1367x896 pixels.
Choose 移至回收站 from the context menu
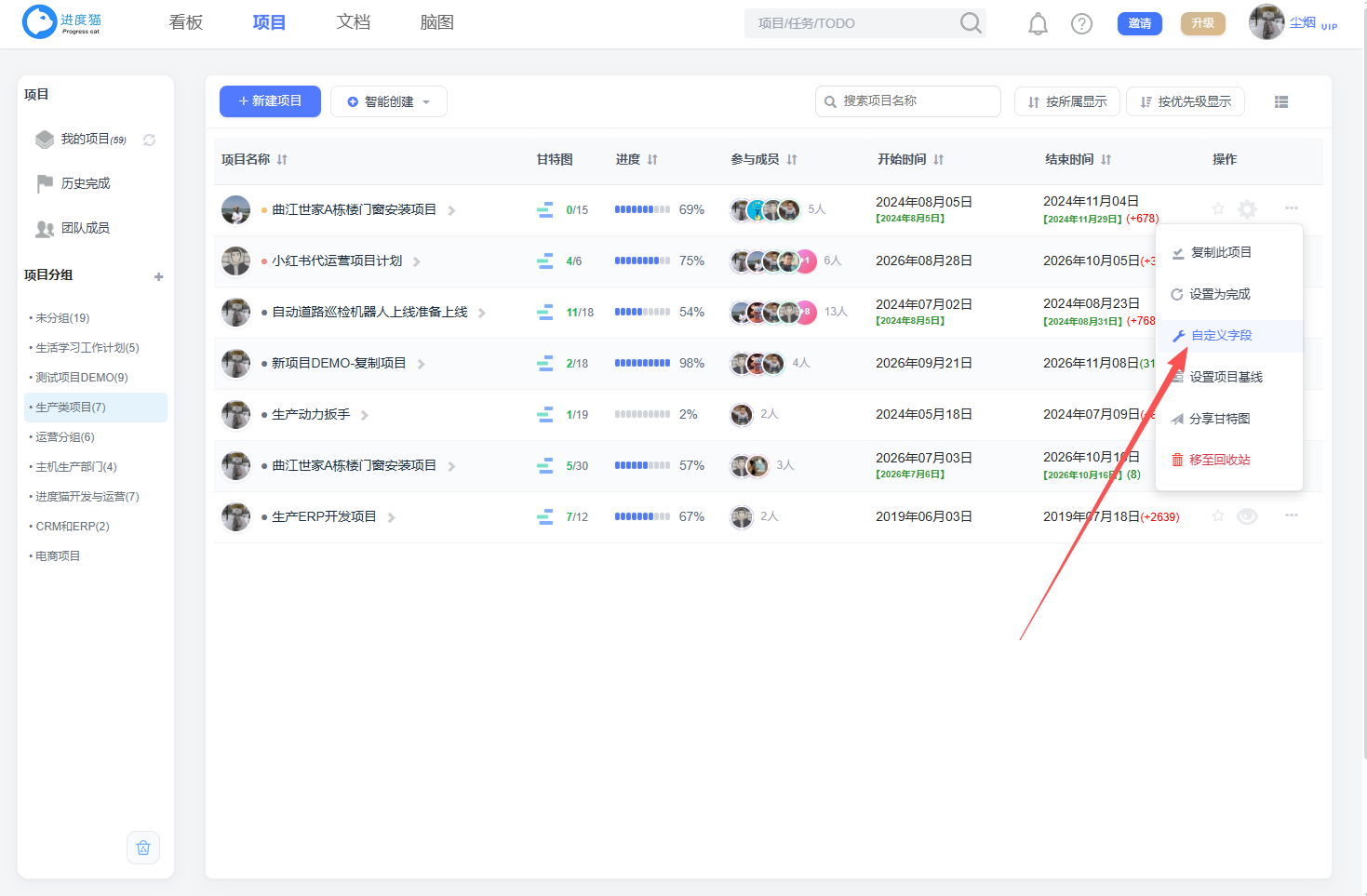click(1228, 461)
